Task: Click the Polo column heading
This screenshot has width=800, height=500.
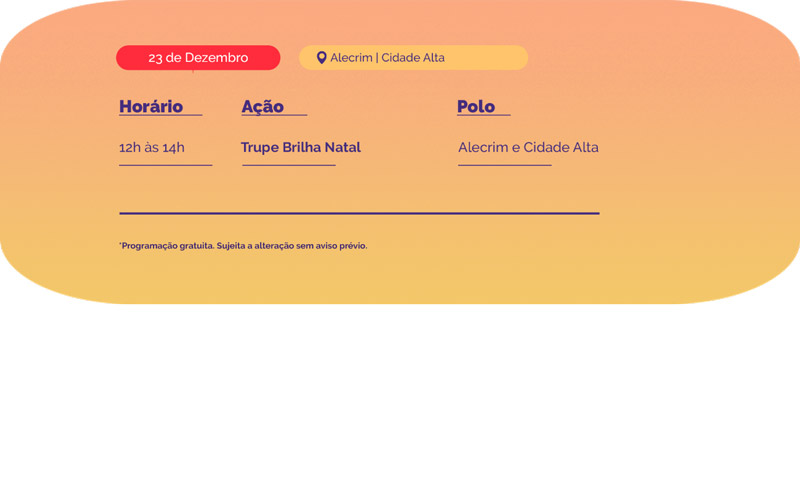Action: [476, 106]
